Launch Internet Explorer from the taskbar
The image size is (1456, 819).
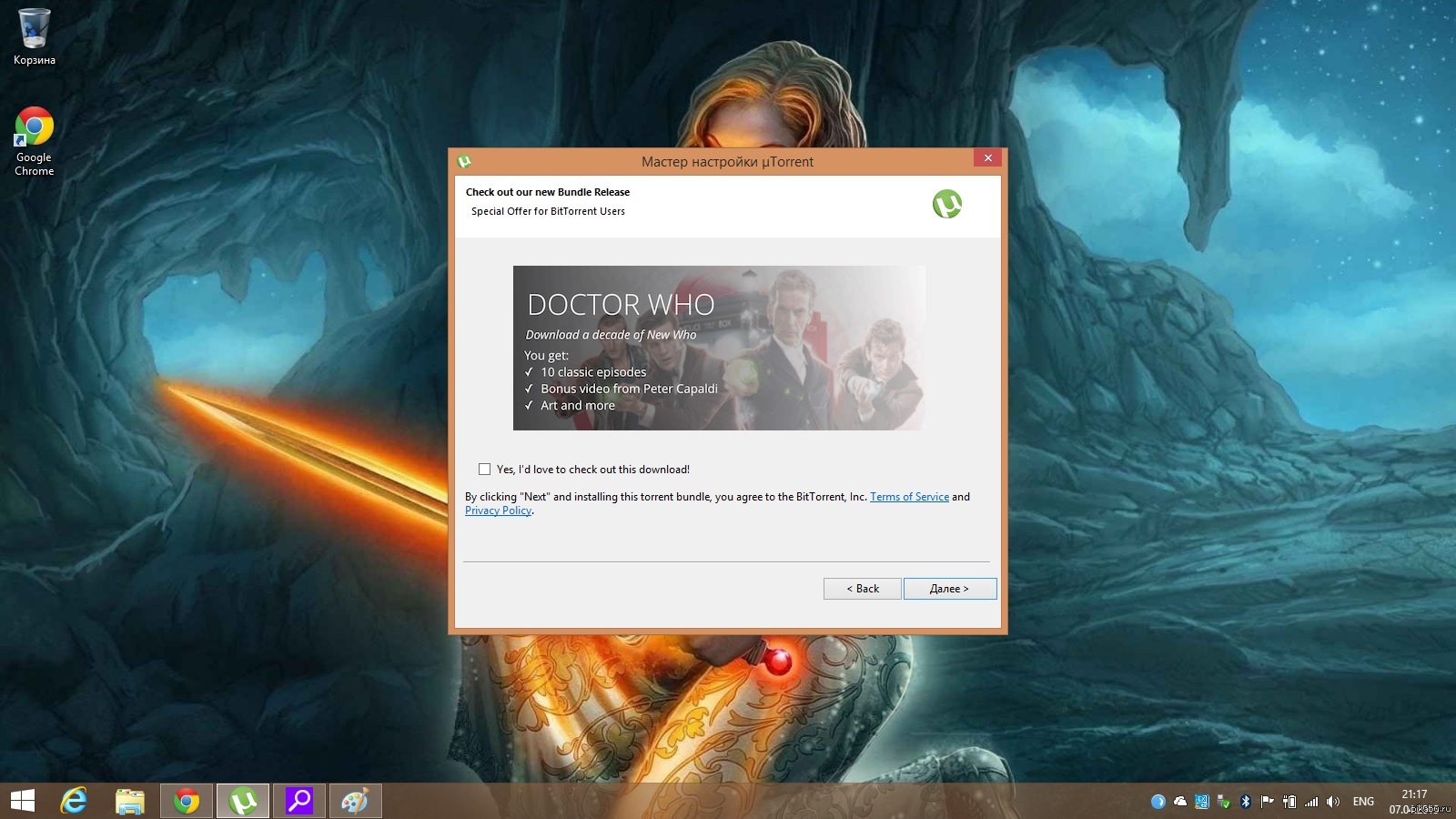(74, 801)
